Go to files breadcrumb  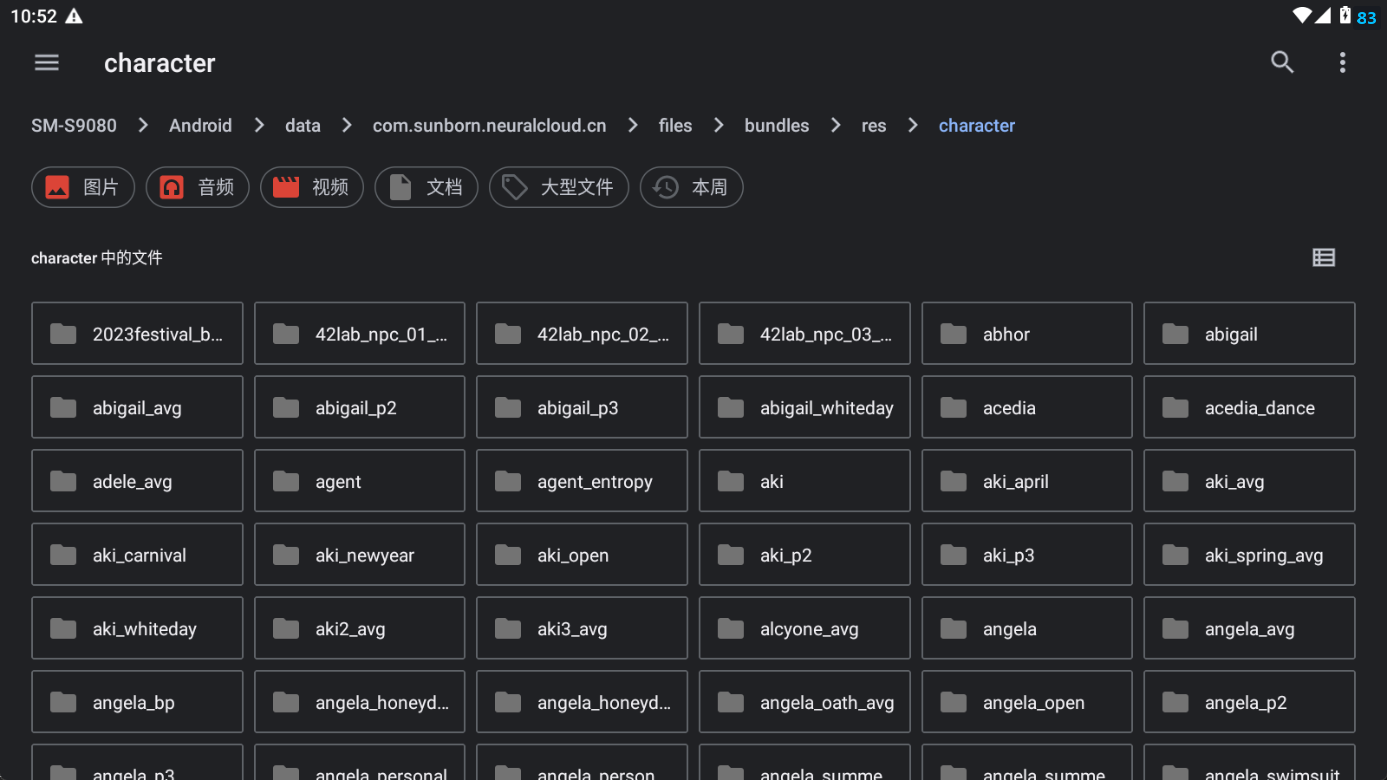675,125
